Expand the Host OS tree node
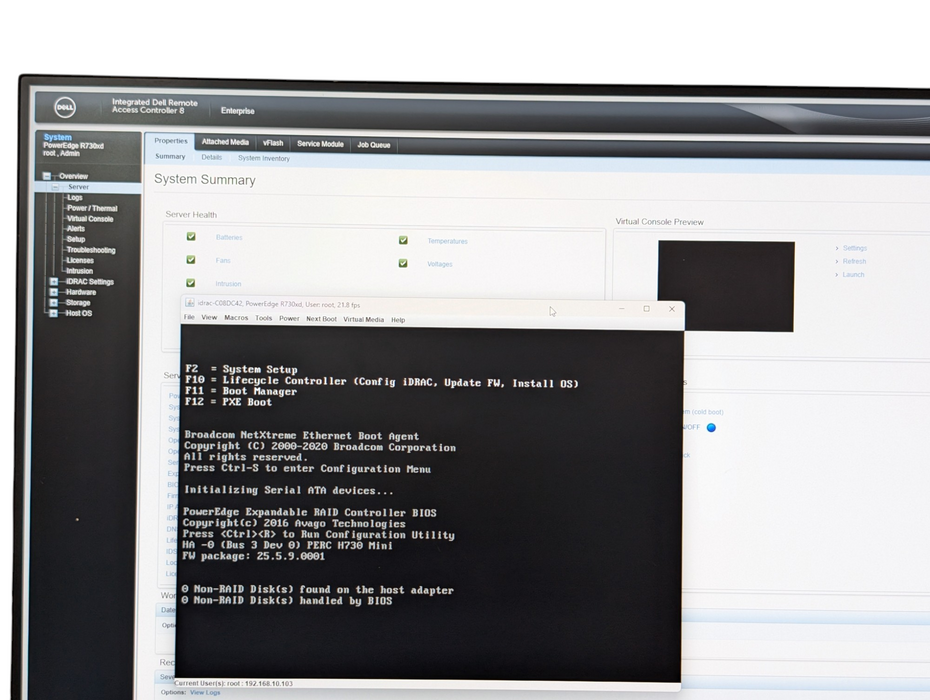The image size is (930, 700). (53, 313)
